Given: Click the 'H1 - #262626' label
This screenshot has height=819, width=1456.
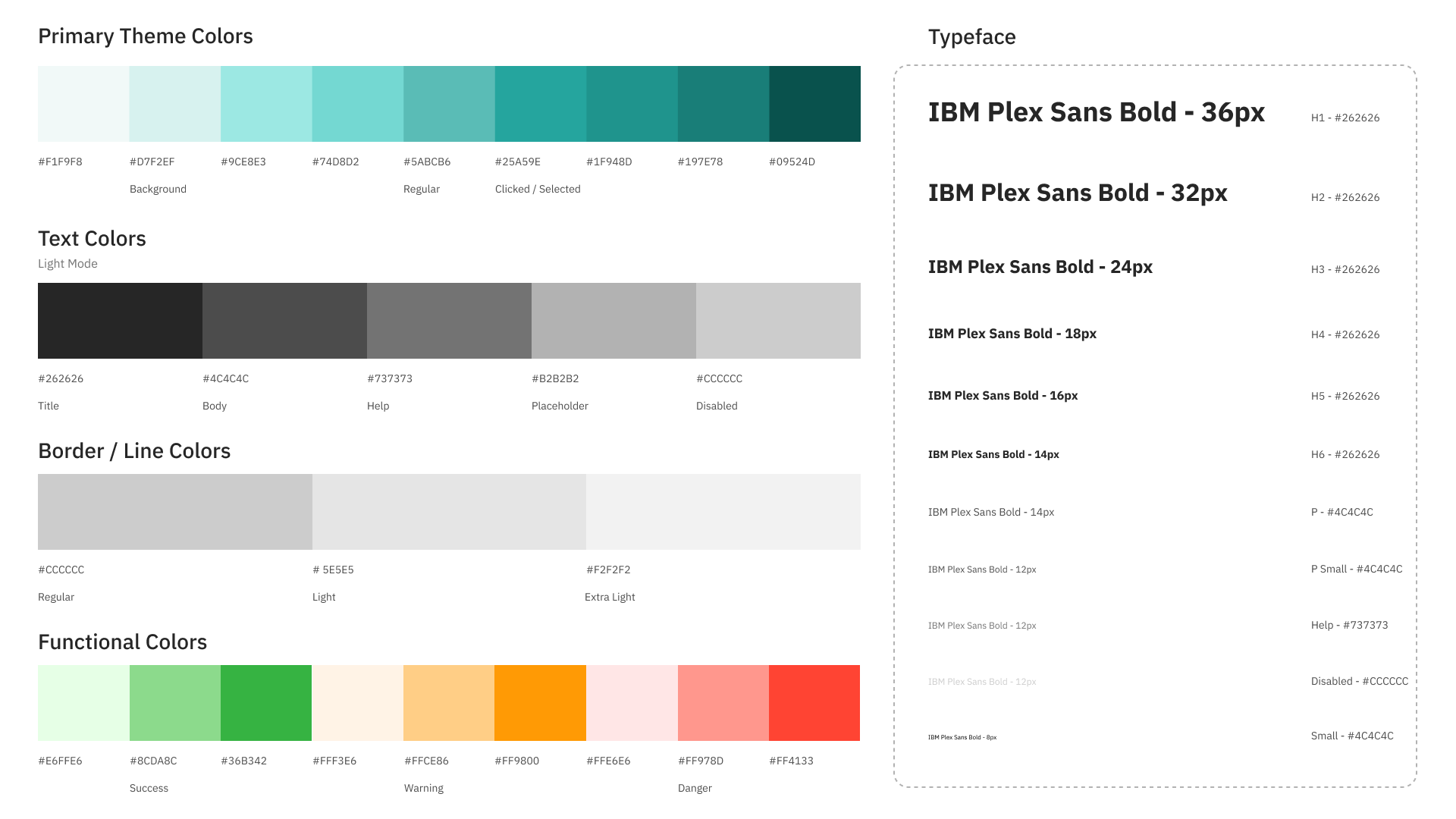Looking at the screenshot, I should (1345, 118).
